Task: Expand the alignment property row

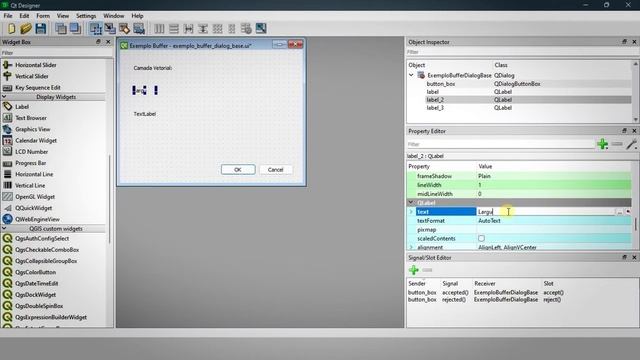Action: [411, 247]
